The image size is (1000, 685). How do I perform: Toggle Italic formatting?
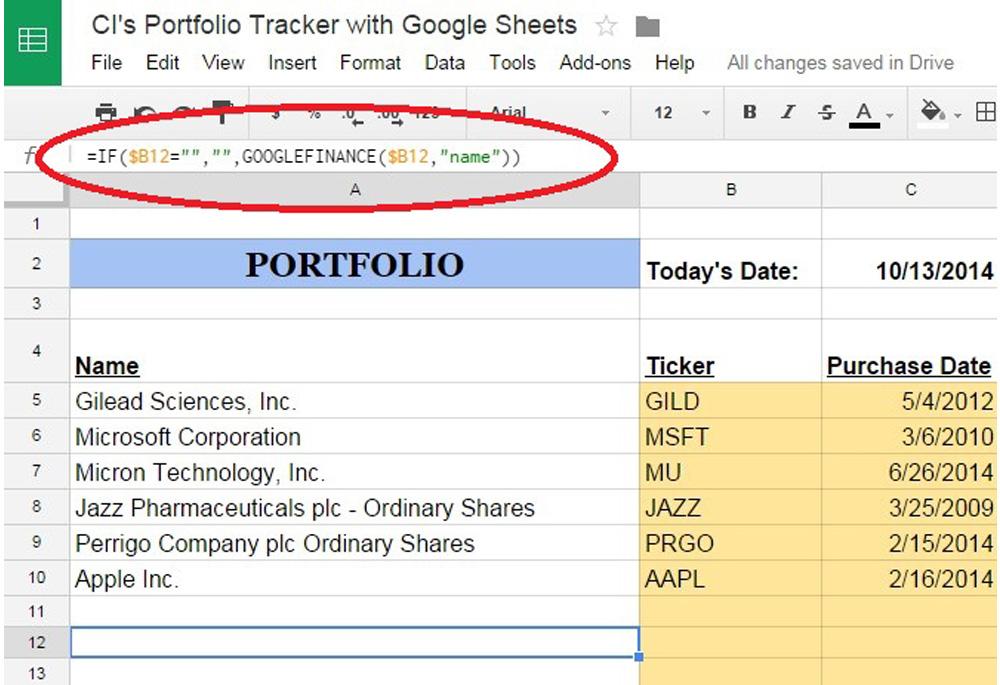[788, 112]
